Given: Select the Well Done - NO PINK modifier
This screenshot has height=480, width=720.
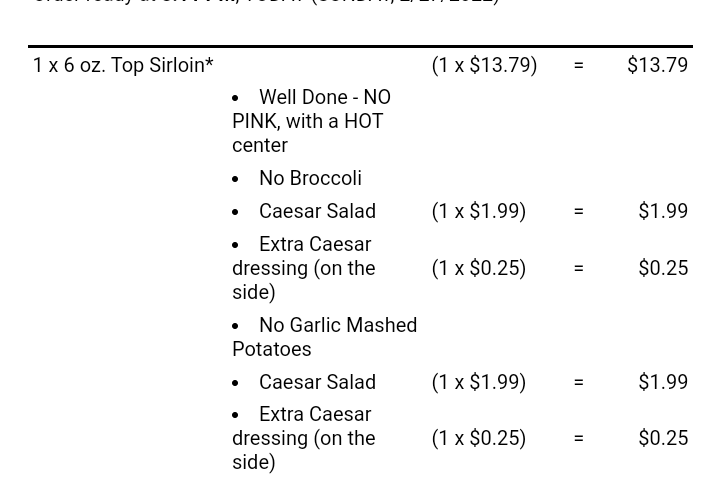Looking at the screenshot, I should coord(311,121).
